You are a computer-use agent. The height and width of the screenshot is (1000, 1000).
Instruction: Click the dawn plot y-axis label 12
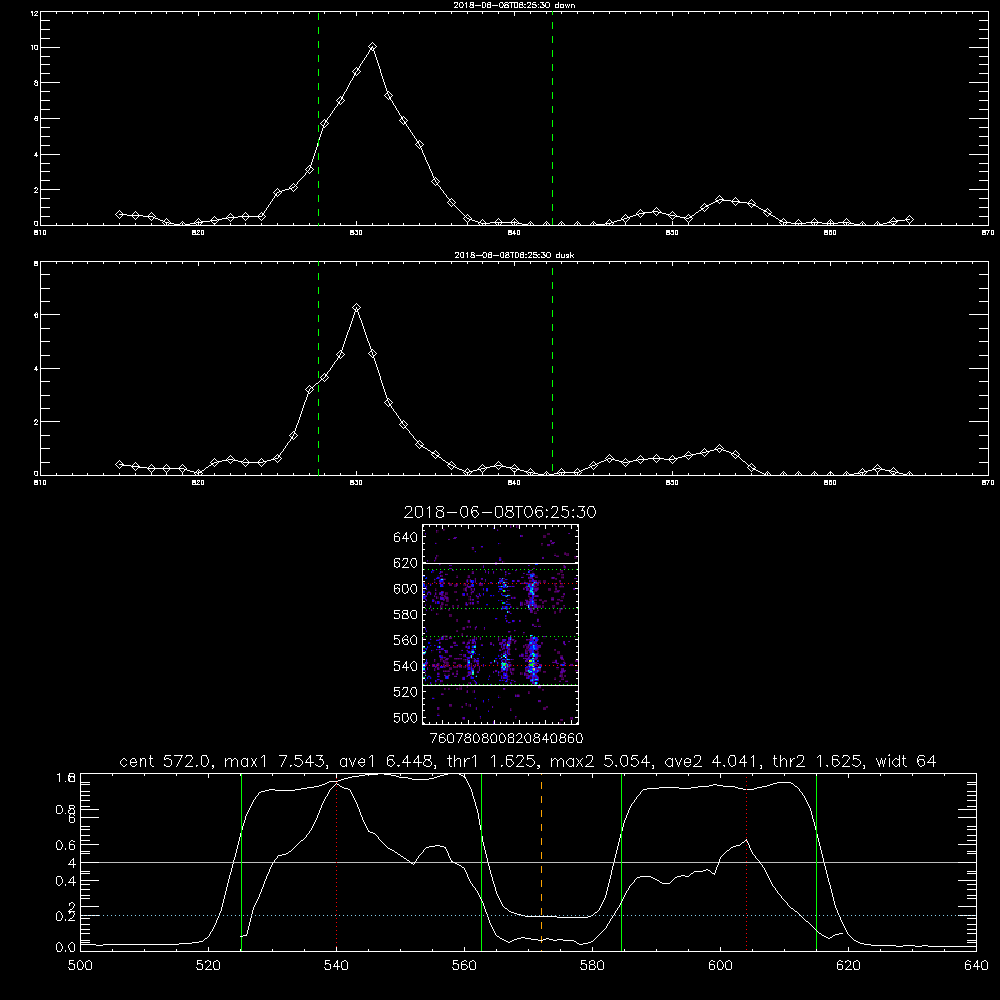coord(34,13)
